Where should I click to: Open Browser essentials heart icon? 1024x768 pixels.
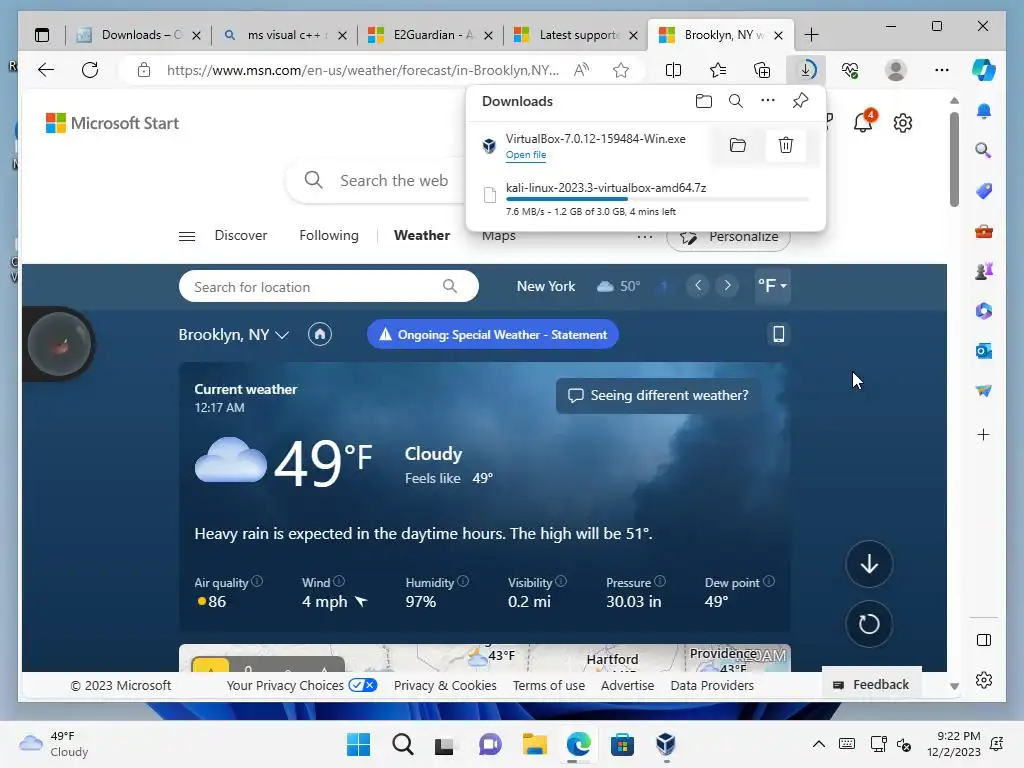pos(850,70)
